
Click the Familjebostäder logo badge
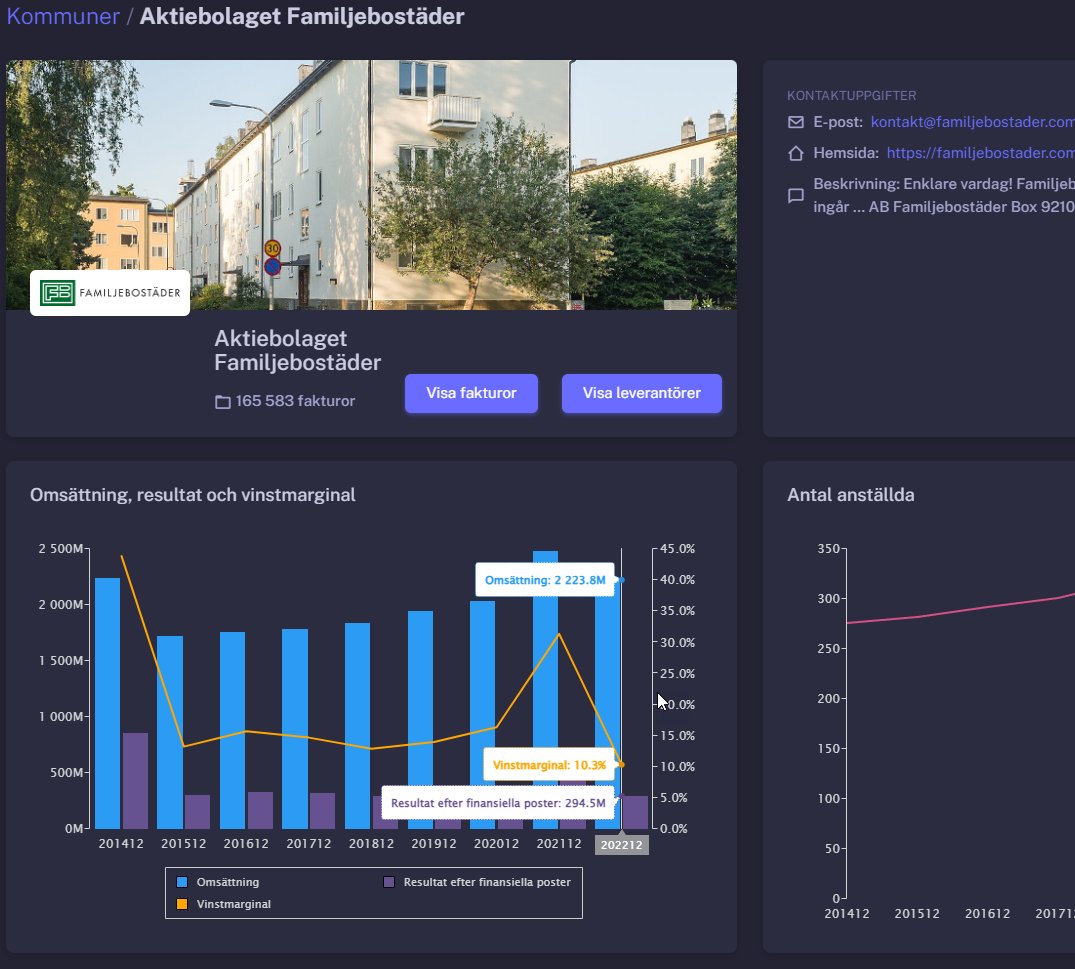coord(110,293)
